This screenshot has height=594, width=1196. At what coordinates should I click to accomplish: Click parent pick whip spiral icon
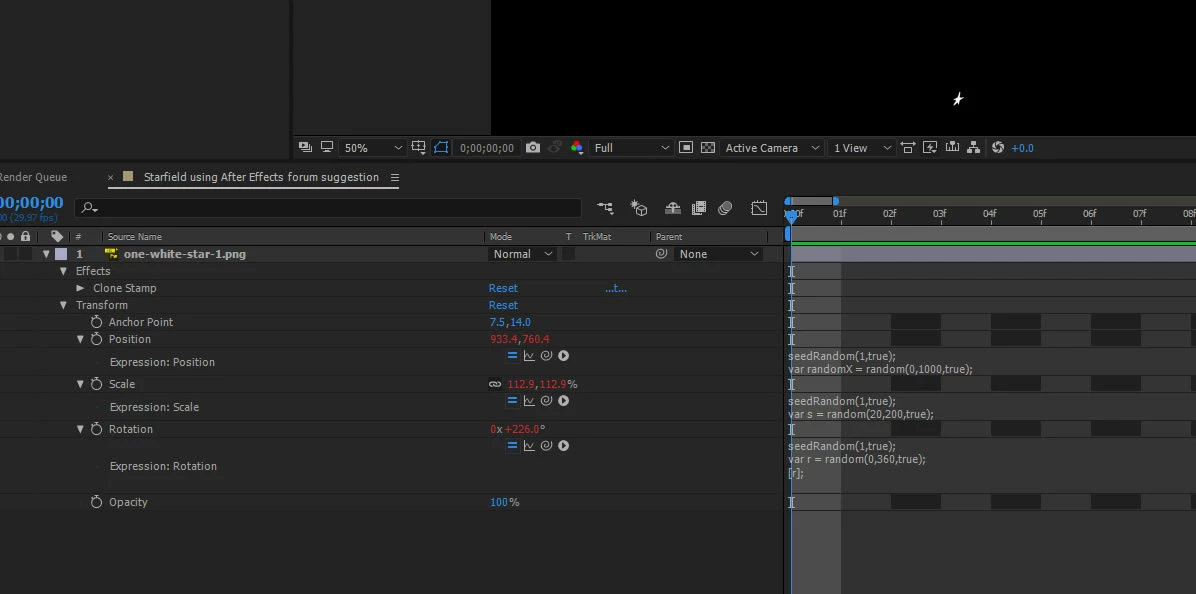[661, 254]
